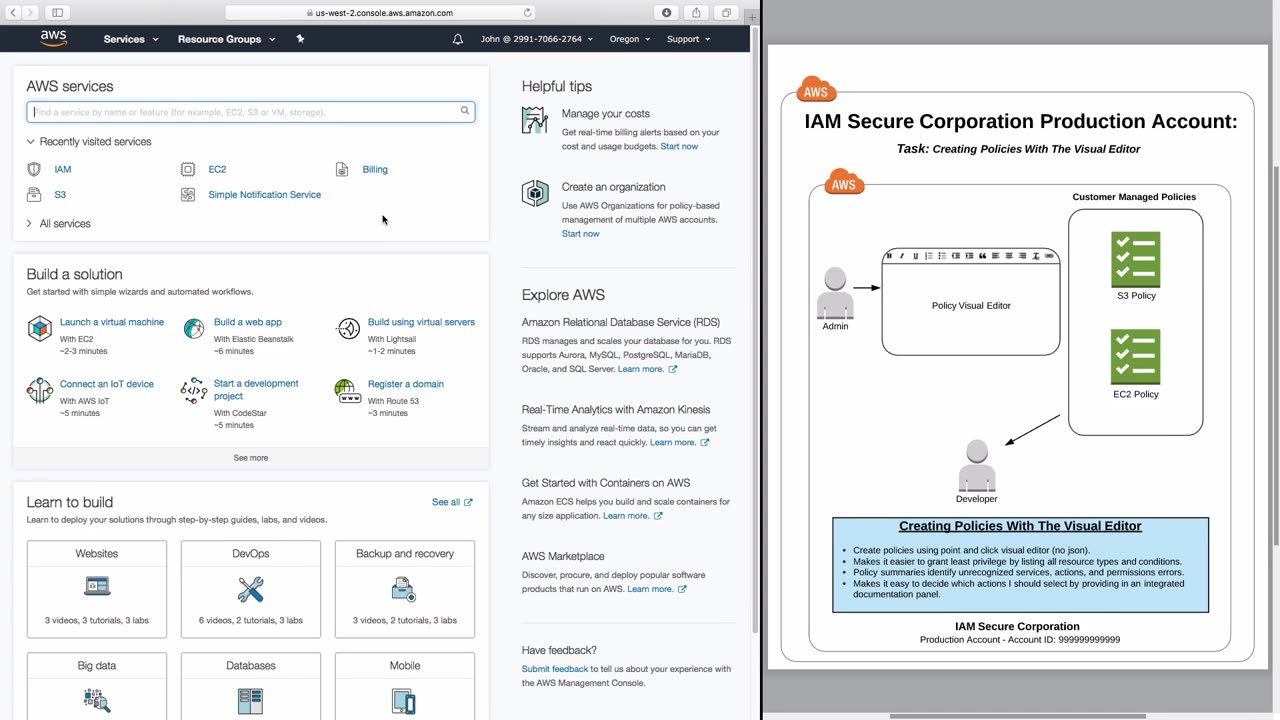This screenshot has width=1280, height=720.
Task: Open the Websites learning card
Action: [x=97, y=589]
